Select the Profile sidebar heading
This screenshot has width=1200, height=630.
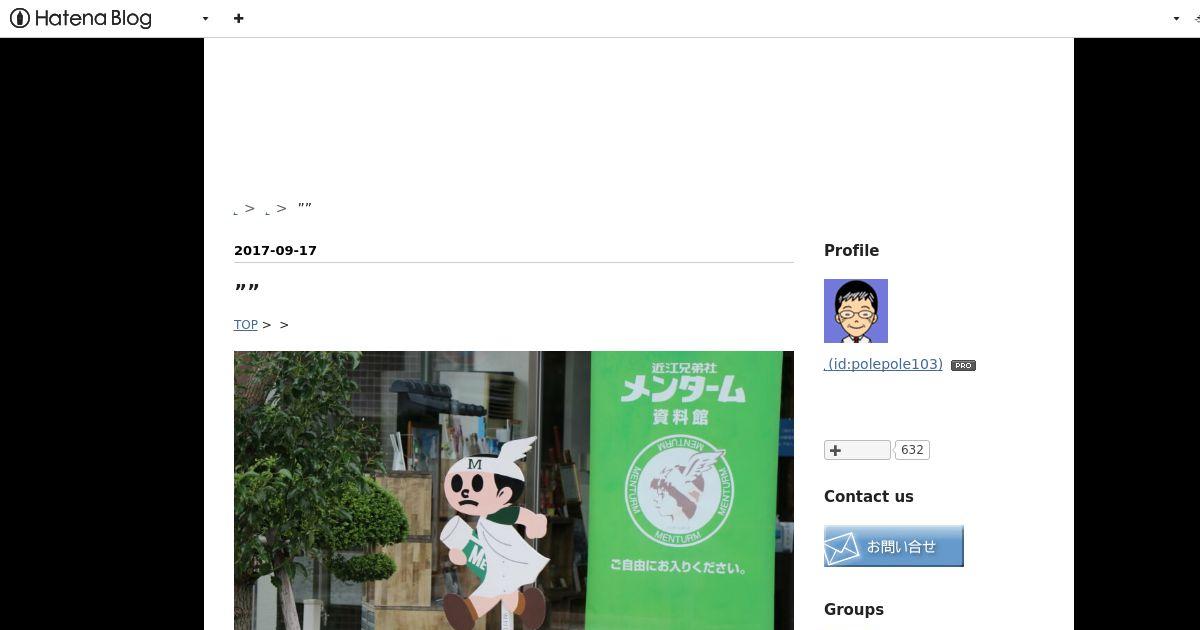click(851, 251)
